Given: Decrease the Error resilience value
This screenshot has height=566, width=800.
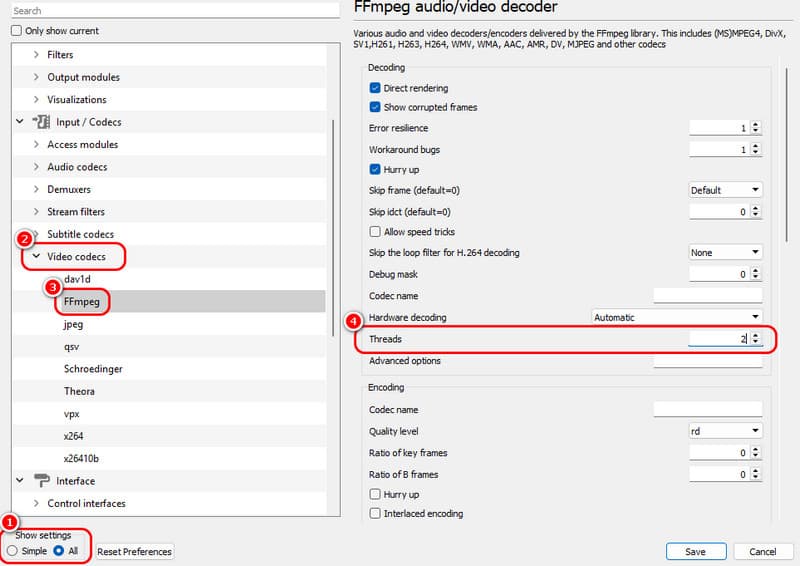Looking at the screenshot, I should 756,132.
